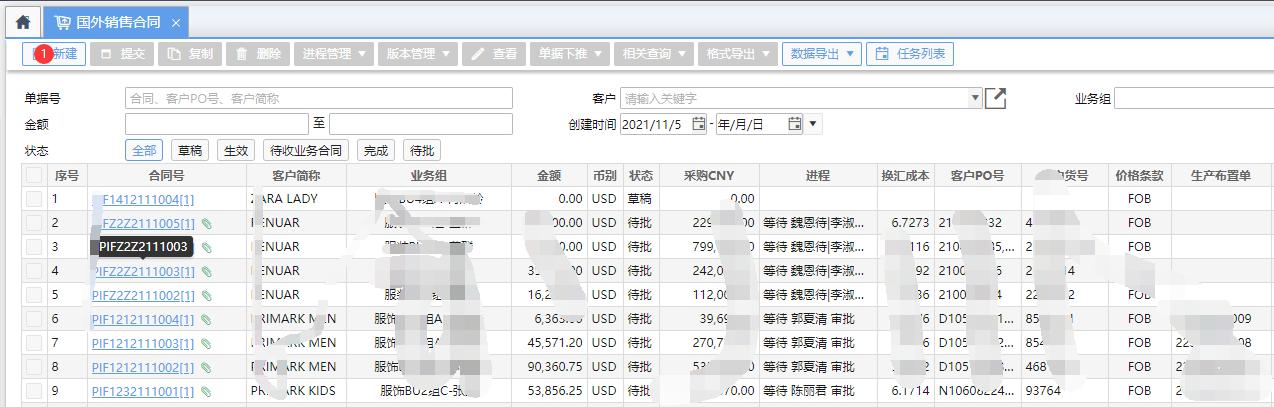Screen dimensions: 1274x407
Task: Click paperclip attachment icon for PIF1212111003[1]
Action: (x=206, y=343)
